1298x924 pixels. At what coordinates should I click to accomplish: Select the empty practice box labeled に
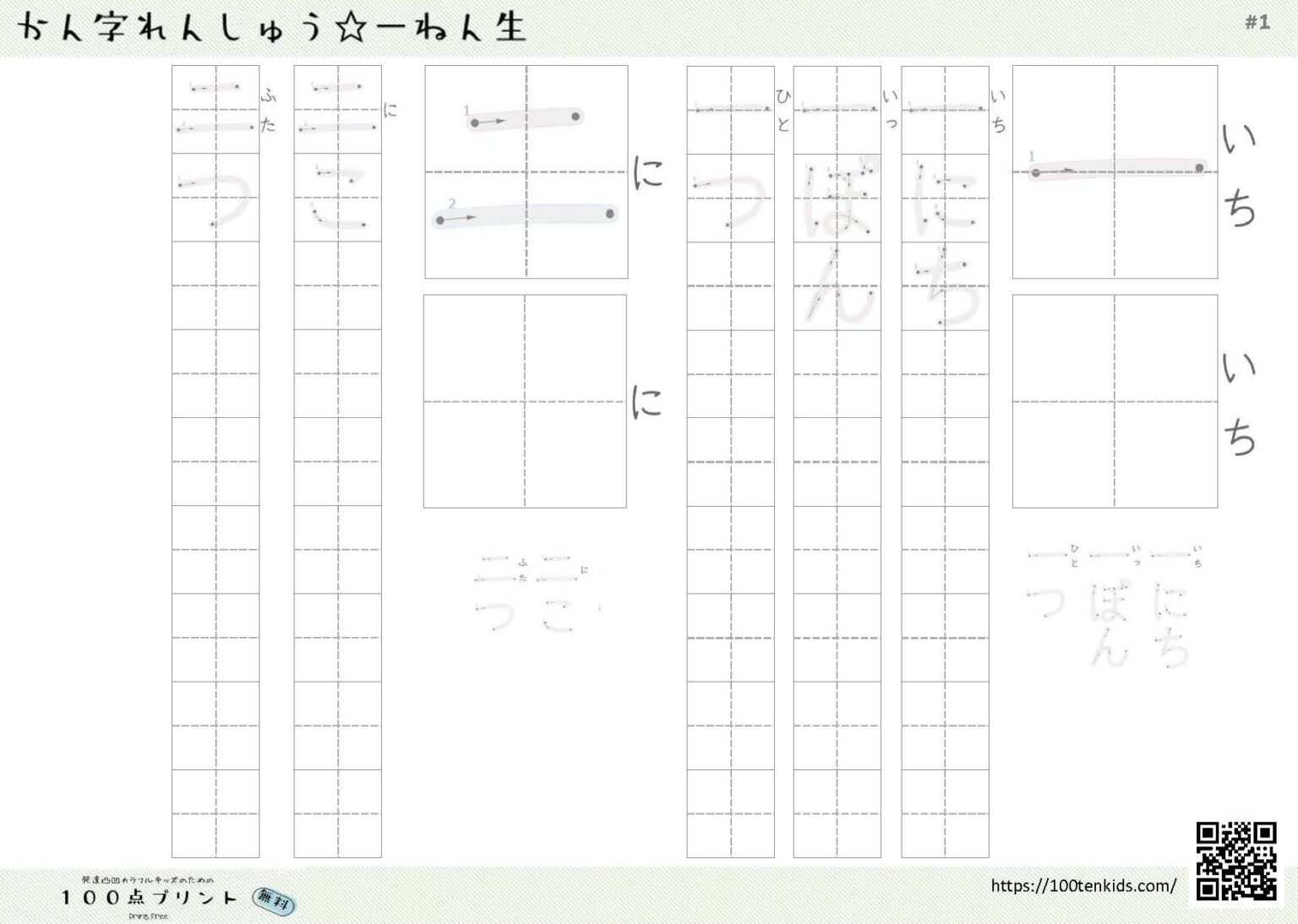525,401
